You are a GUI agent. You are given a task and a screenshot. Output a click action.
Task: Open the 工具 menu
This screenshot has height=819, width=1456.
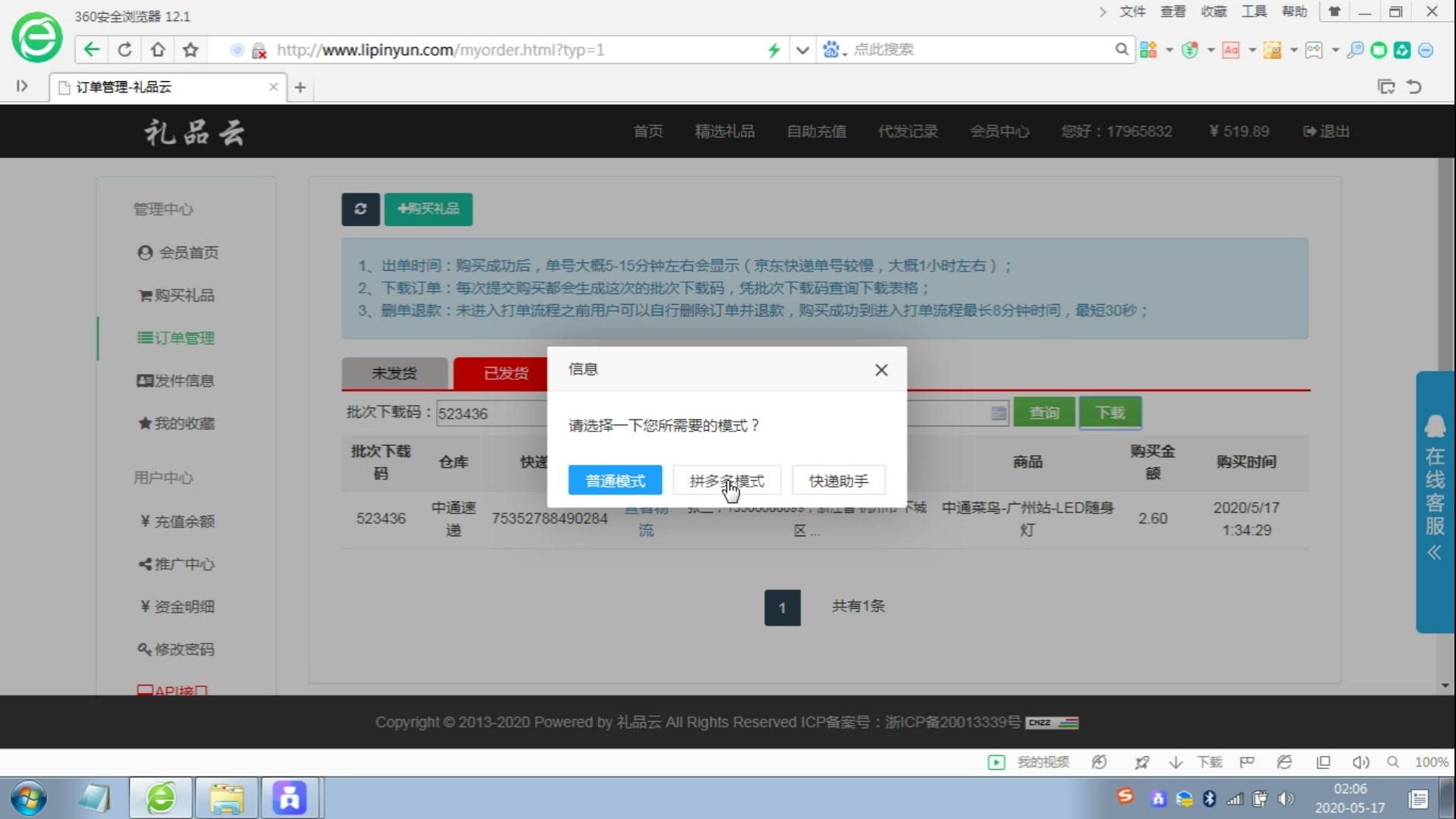(1254, 11)
